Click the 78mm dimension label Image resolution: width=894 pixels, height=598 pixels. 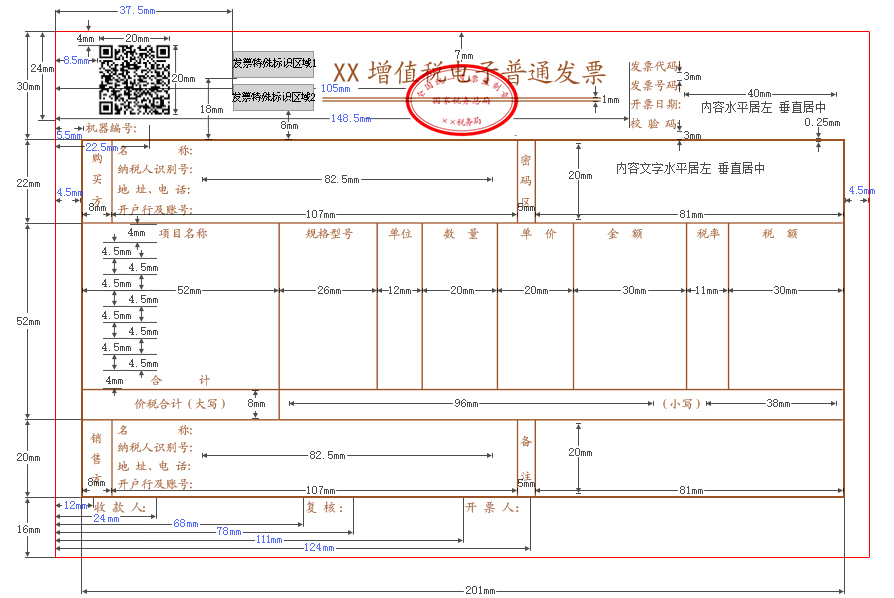pos(229,531)
